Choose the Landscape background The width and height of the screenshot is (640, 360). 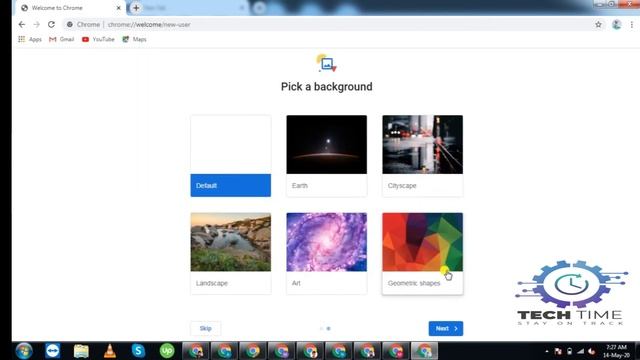click(231, 253)
